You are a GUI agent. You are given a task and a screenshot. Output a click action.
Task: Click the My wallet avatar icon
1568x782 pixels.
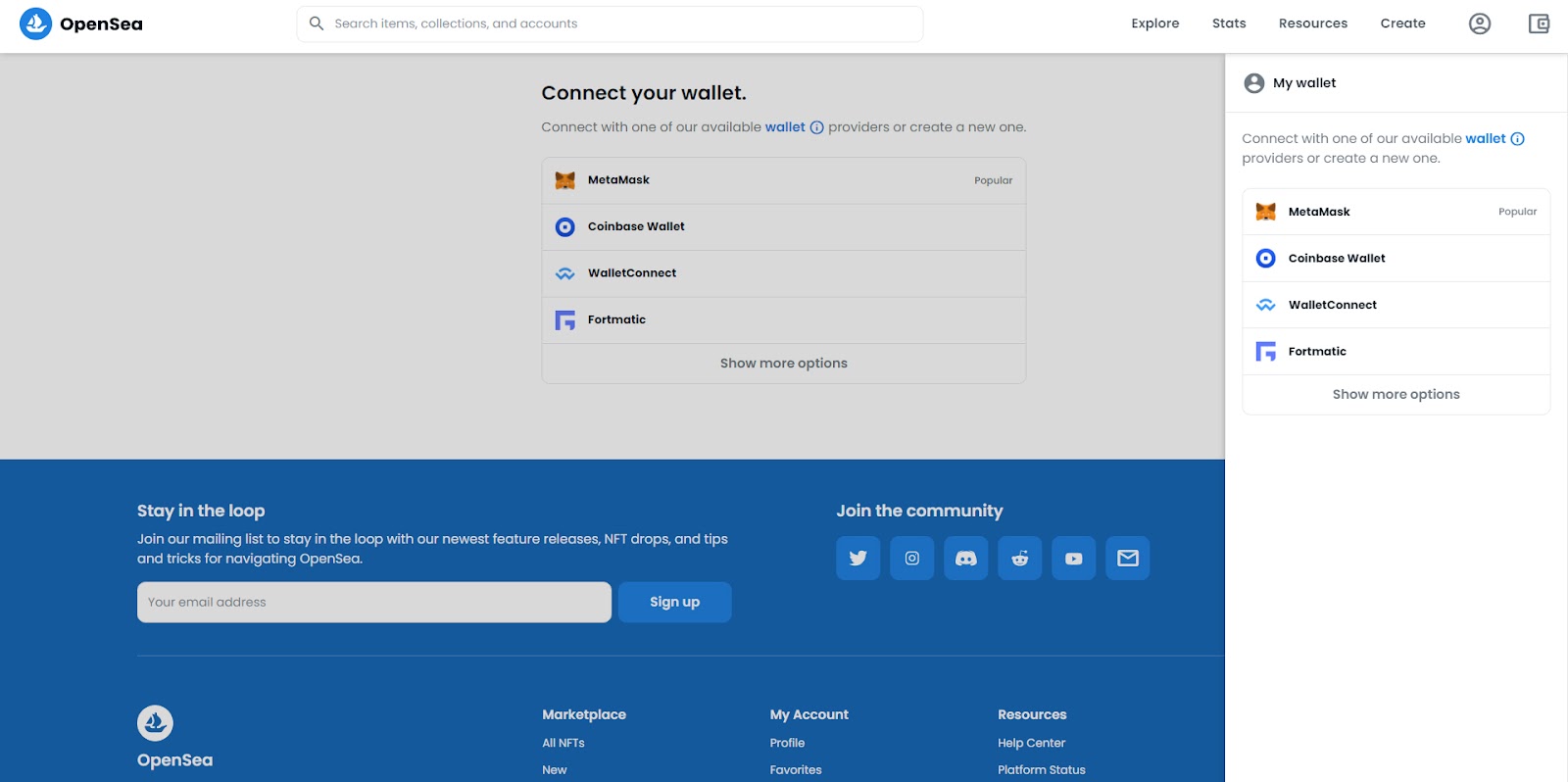pos(1254,83)
